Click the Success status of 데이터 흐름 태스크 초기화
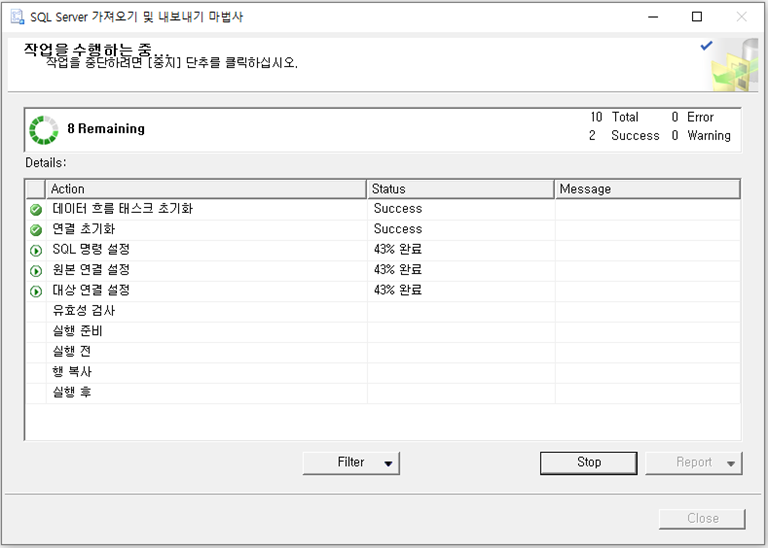Screen dimensions: 768x548 398,209
